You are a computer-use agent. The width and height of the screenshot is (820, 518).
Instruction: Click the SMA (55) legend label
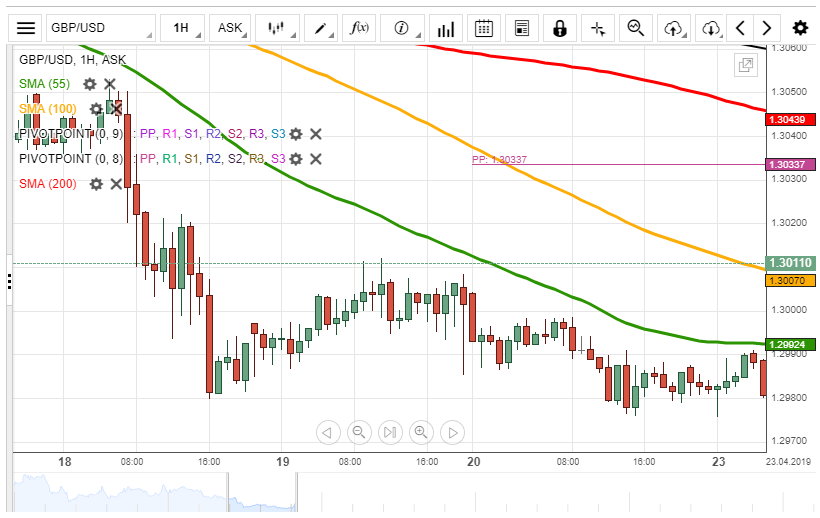44,84
